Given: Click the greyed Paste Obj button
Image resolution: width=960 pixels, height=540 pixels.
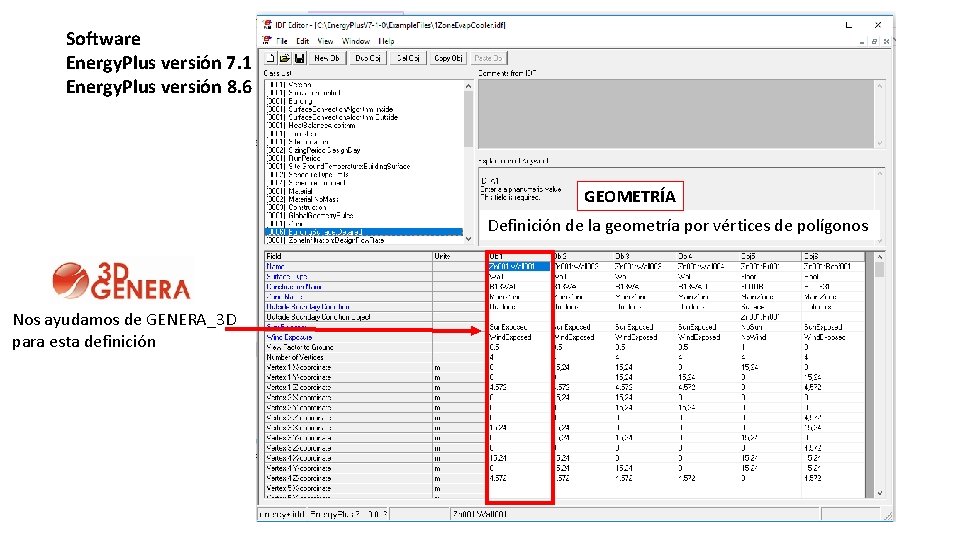Looking at the screenshot, I should 489,58.
